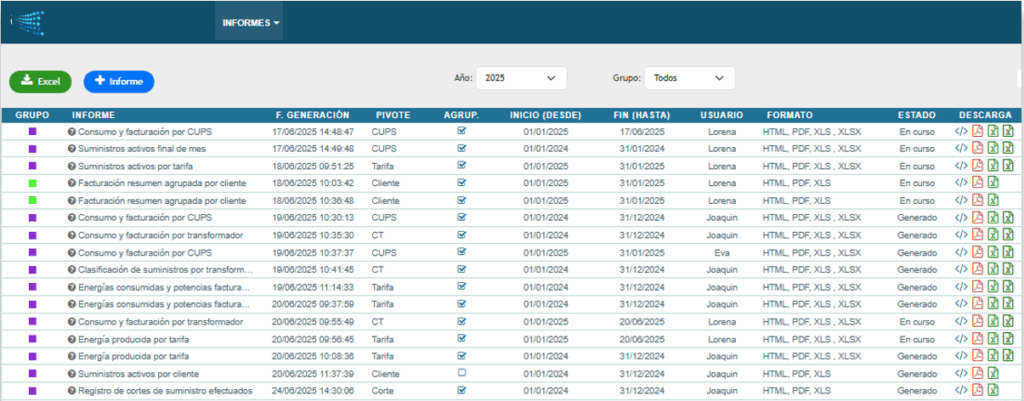Viewport: 1024px width, 401px height.
Task: Click the blue Informe button
Action: pos(119,81)
